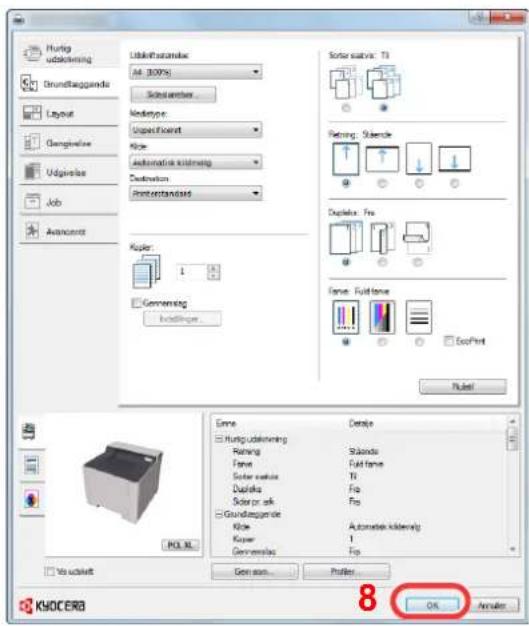Select the black text lines color icon
This screenshot has width=529, height=626.
pyautogui.click(x=419, y=317)
